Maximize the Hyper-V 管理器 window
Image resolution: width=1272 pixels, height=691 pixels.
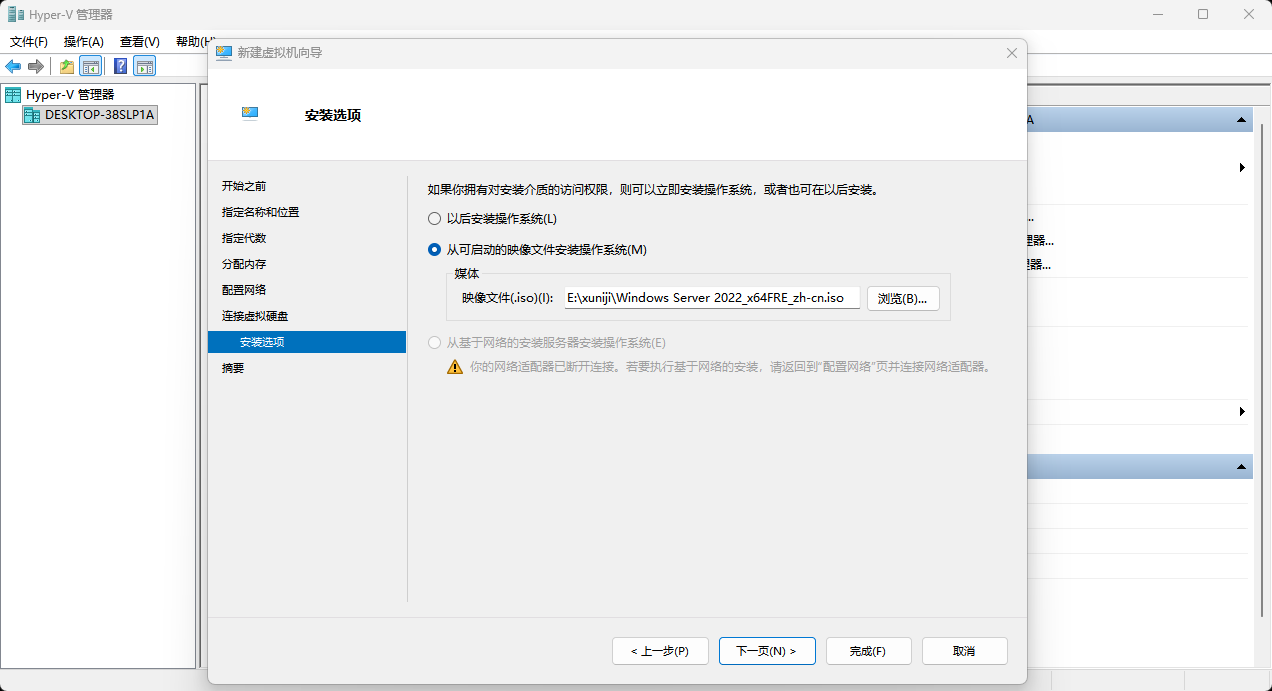click(x=1203, y=14)
